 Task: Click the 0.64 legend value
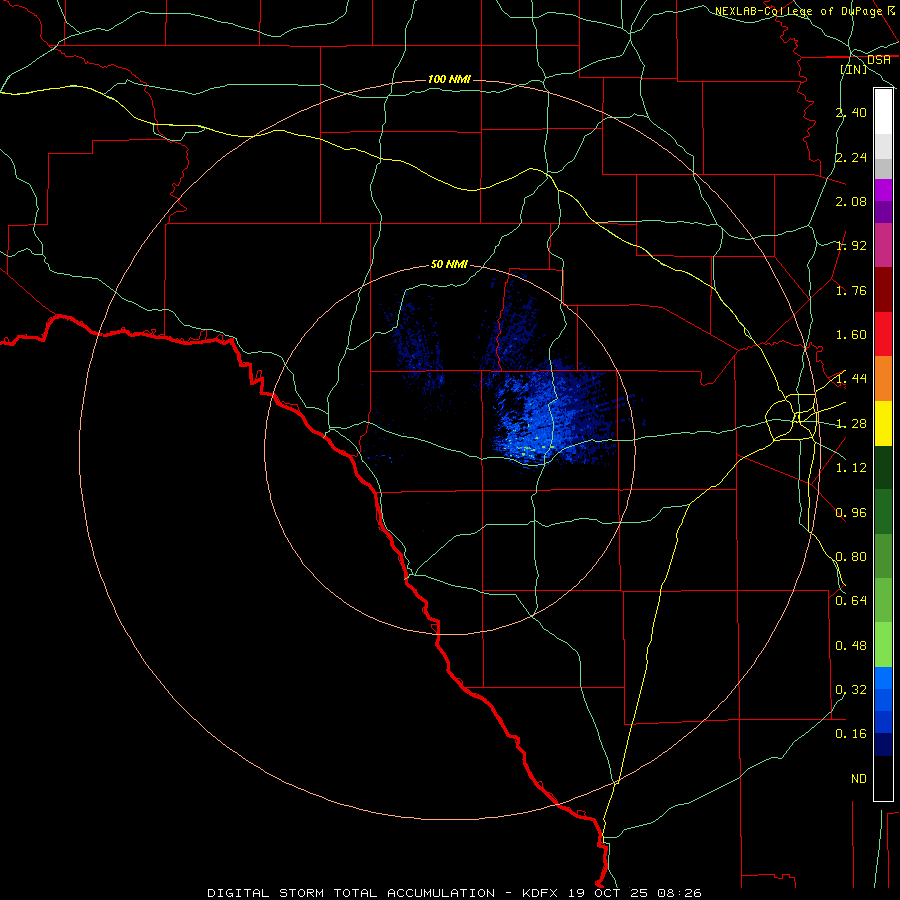[x=851, y=601]
